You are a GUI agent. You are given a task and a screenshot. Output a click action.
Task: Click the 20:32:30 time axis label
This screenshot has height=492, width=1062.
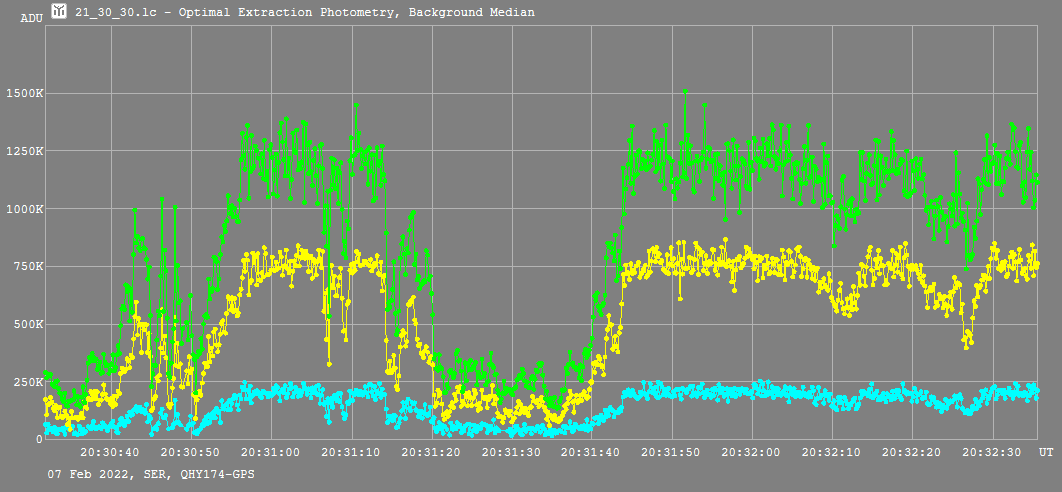(x=992, y=453)
